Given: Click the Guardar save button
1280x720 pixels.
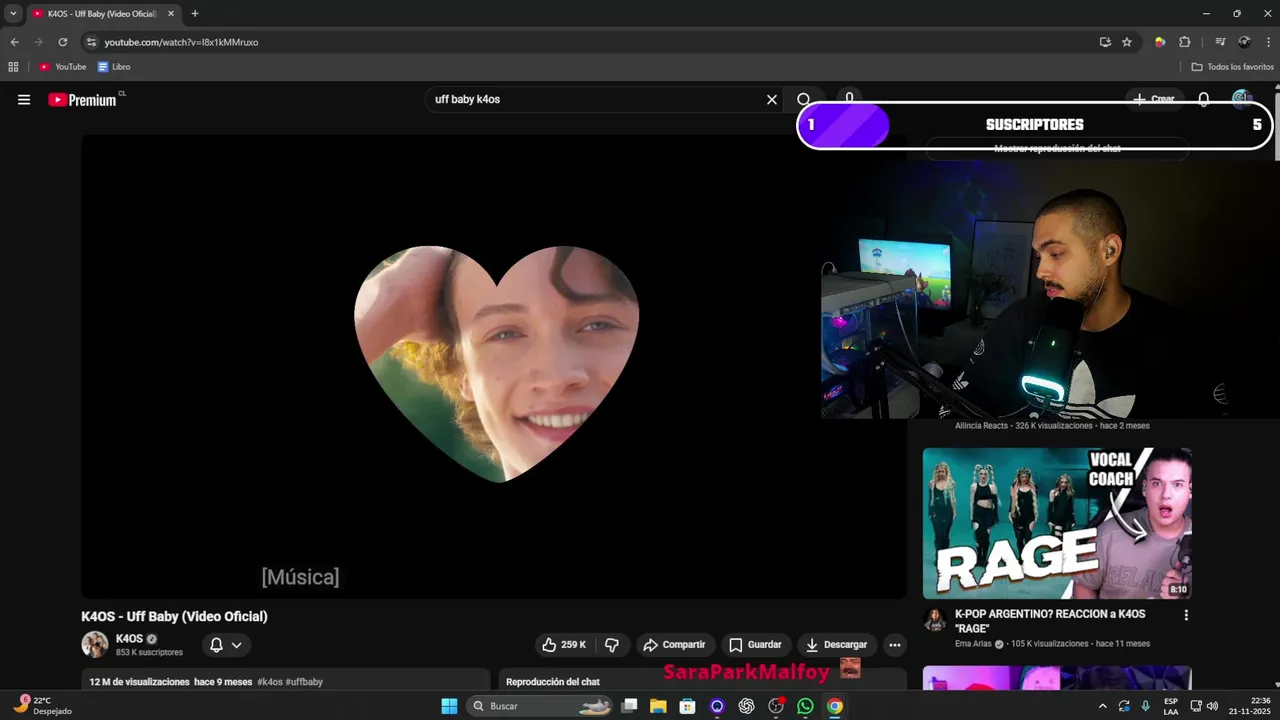Looking at the screenshot, I should [x=755, y=645].
